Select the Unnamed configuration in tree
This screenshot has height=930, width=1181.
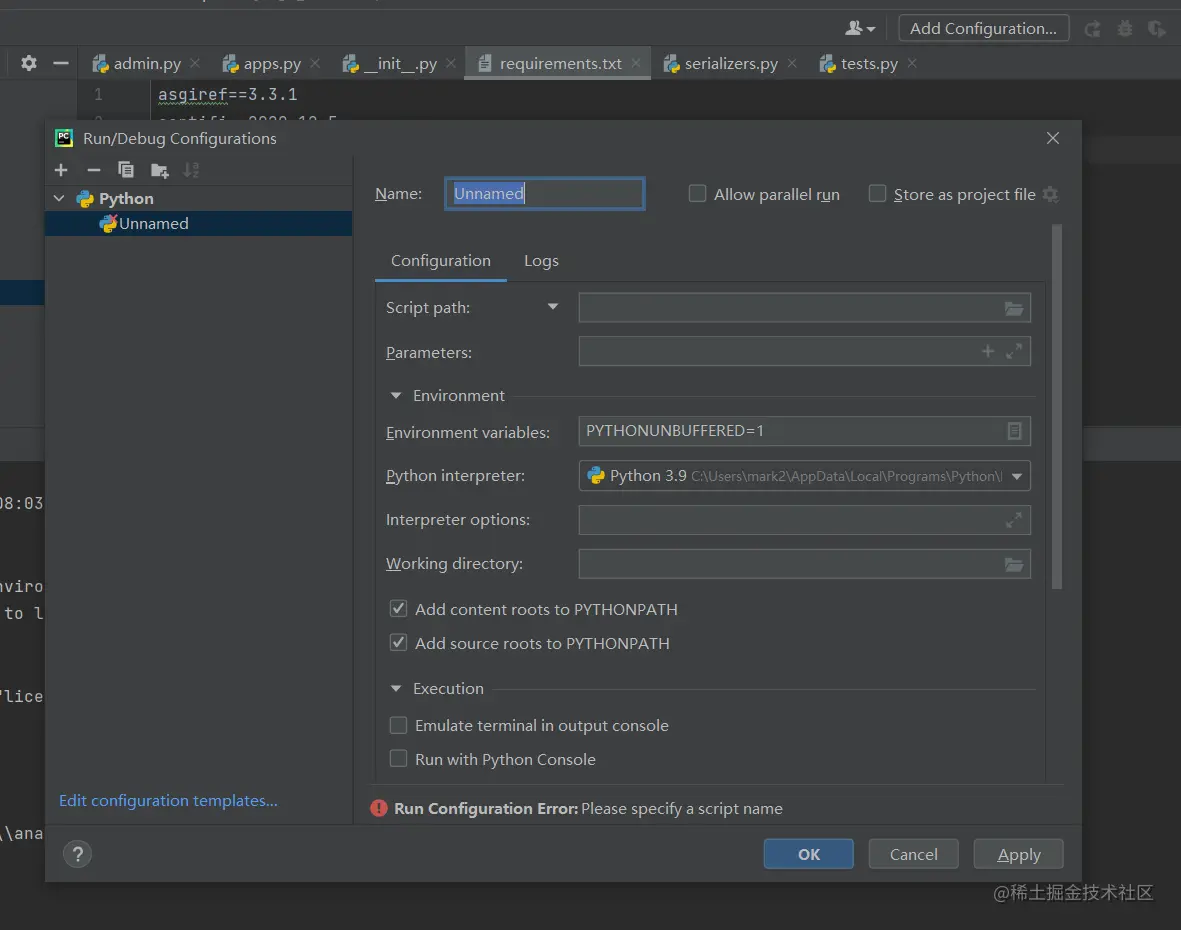199,224
